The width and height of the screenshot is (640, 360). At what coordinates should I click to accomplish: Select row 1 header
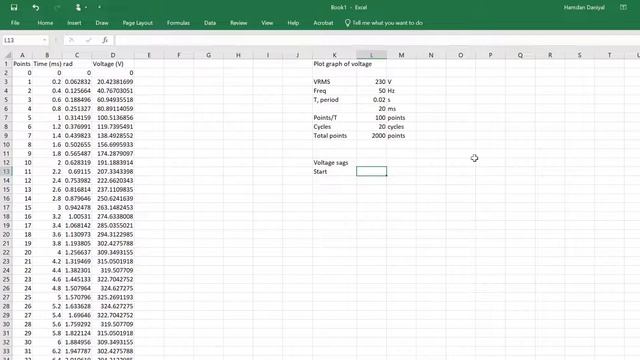tap(6, 64)
